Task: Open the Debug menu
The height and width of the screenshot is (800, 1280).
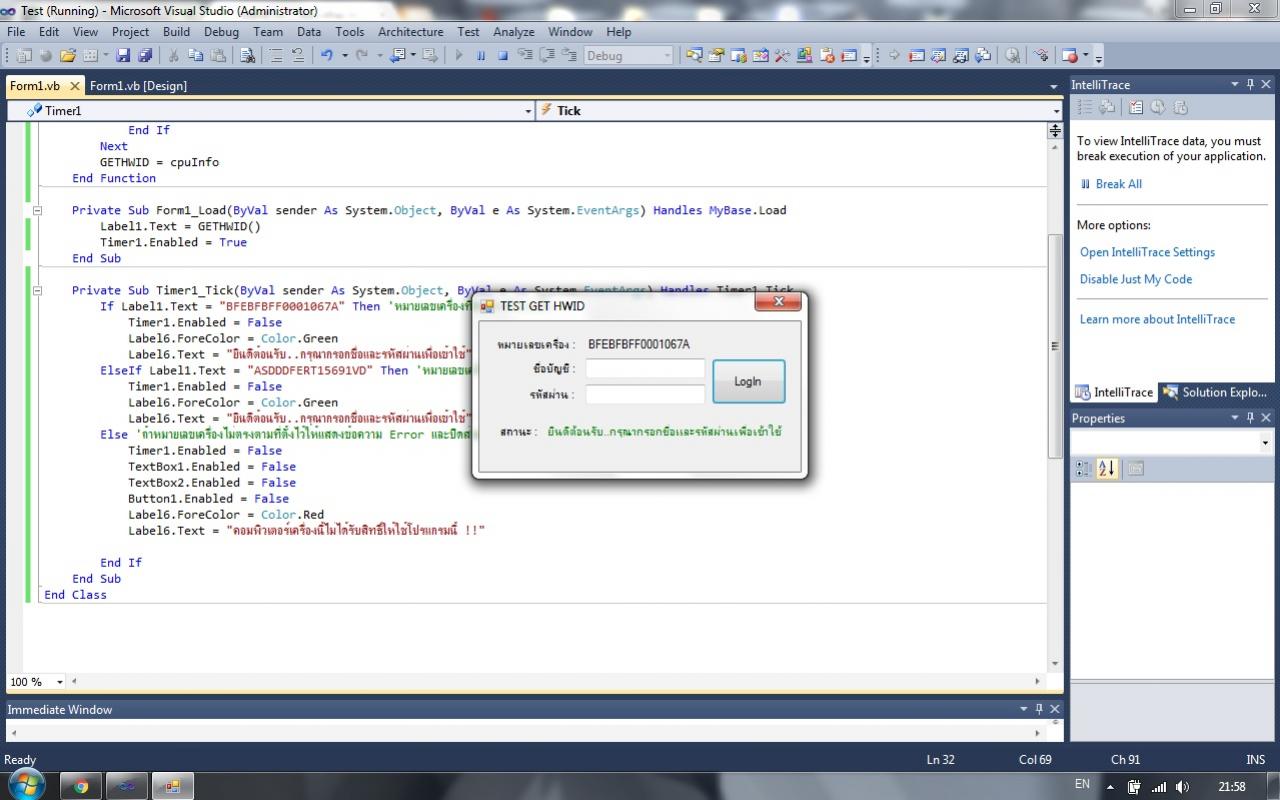Action: (221, 32)
